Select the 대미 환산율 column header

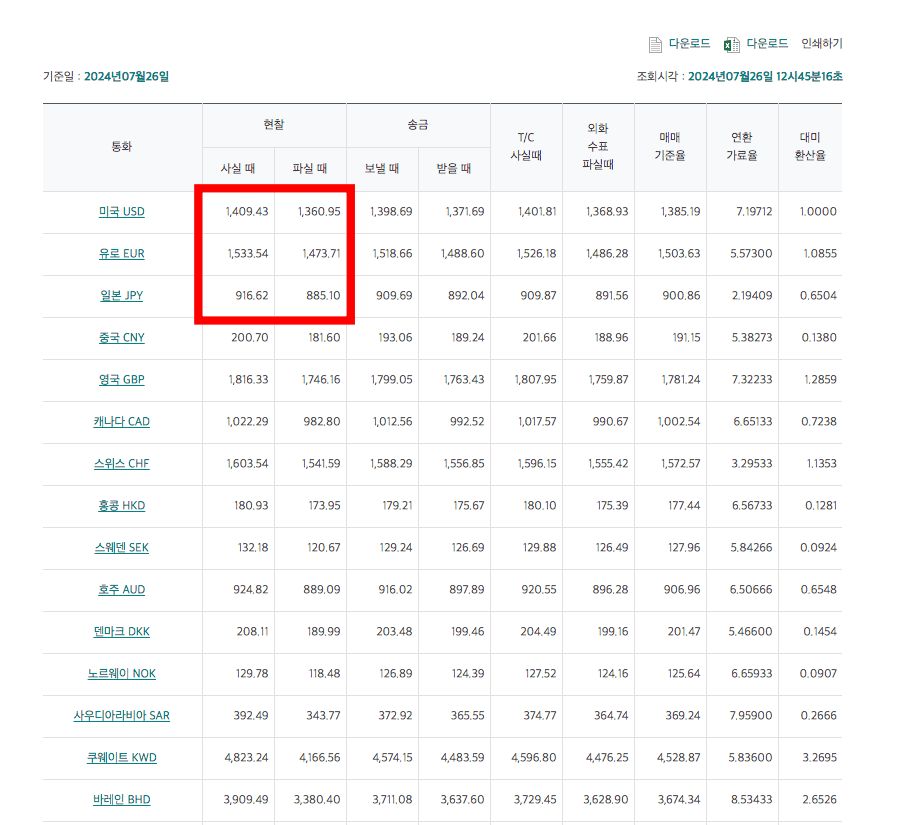[x=811, y=146]
